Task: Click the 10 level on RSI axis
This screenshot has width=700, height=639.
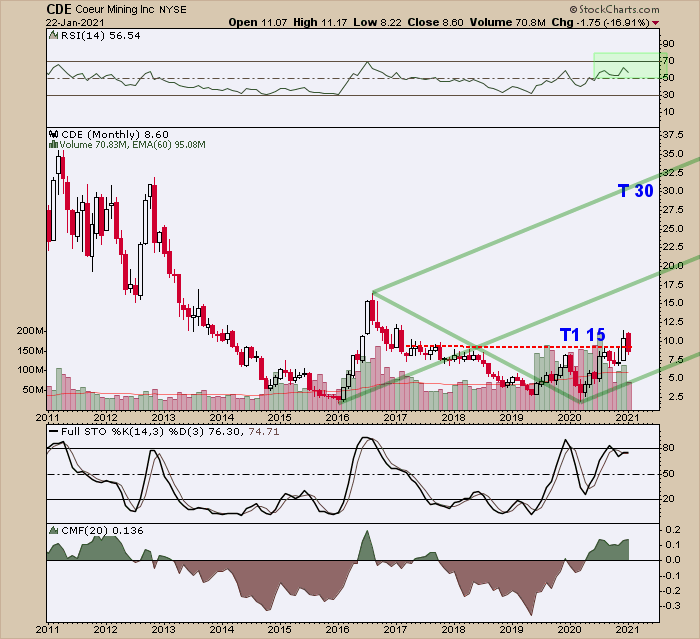Action: coord(669,112)
